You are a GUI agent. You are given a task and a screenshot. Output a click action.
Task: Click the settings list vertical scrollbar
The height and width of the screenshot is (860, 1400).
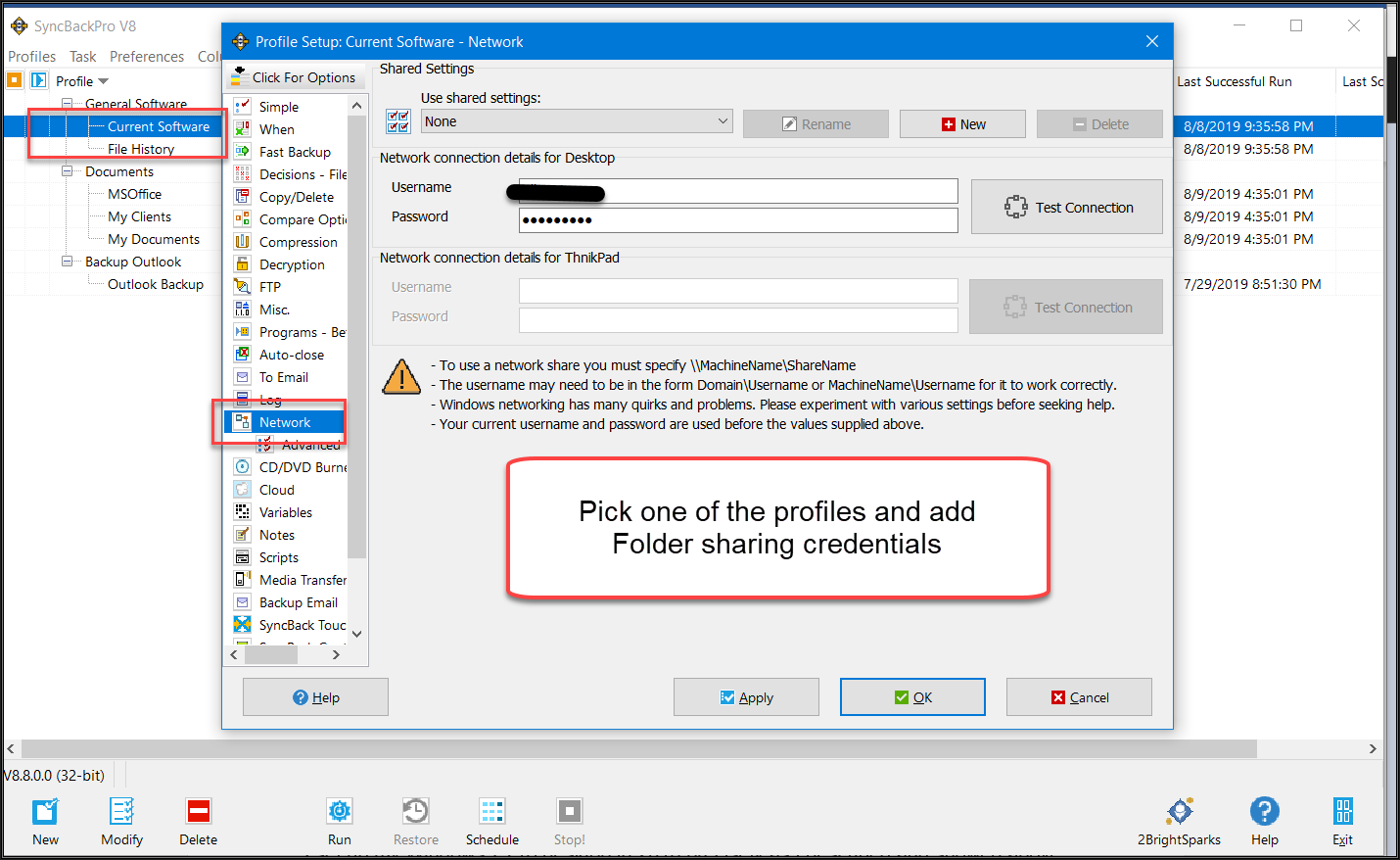(x=356, y=338)
